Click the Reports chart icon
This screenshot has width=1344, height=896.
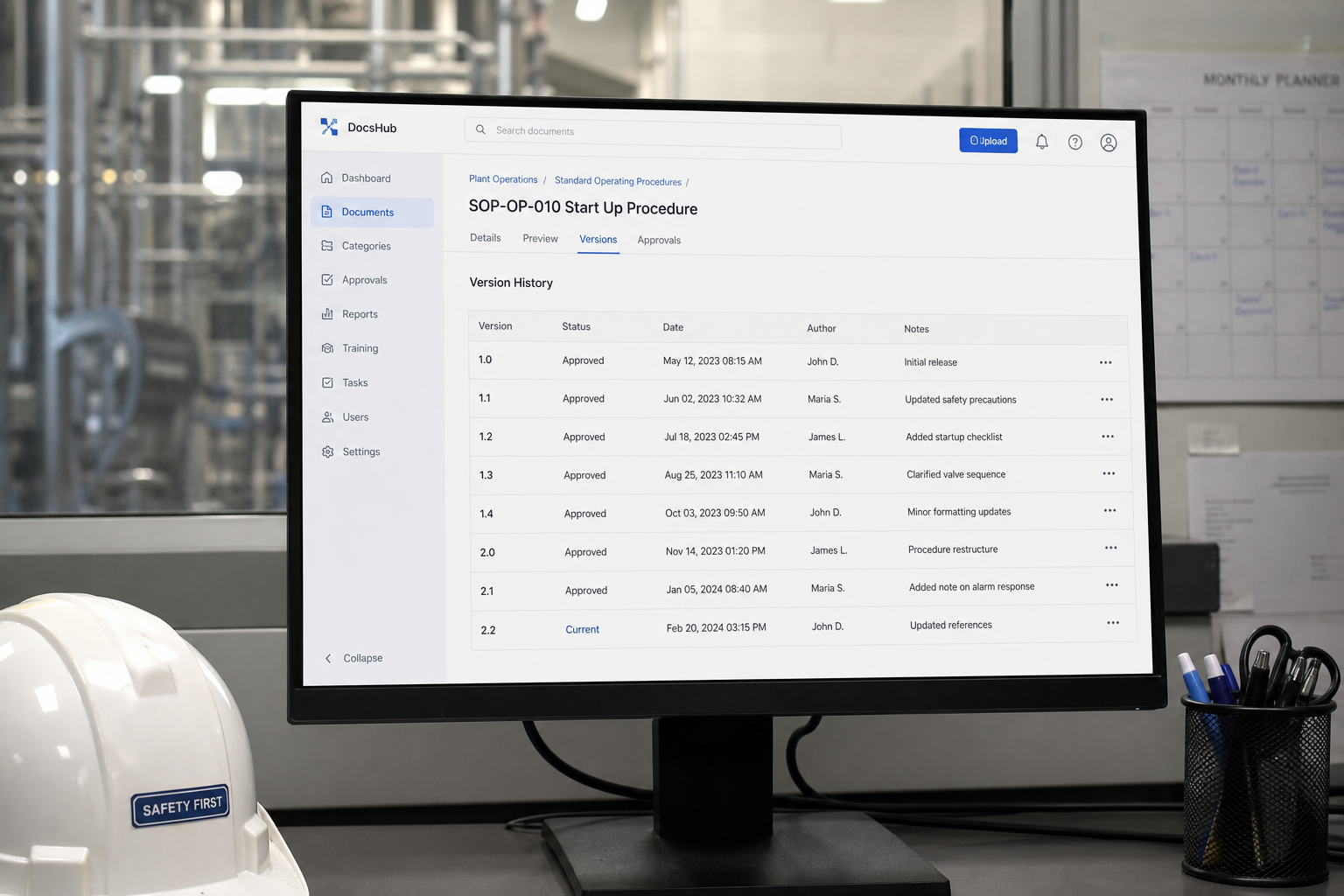click(x=327, y=314)
